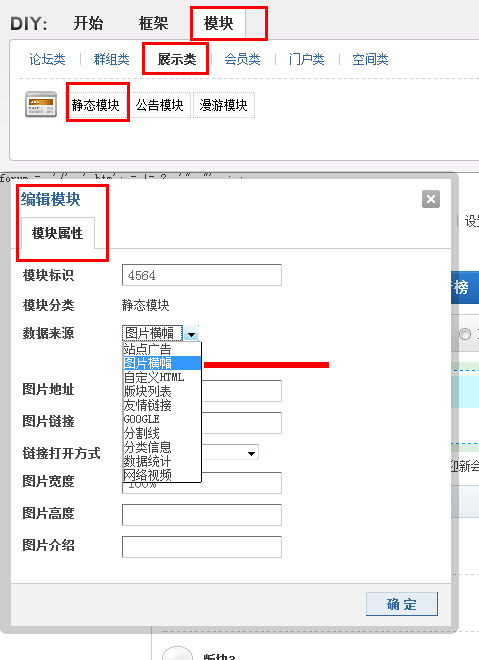
Task: Click the 图片链接 input field
Action: (242, 423)
